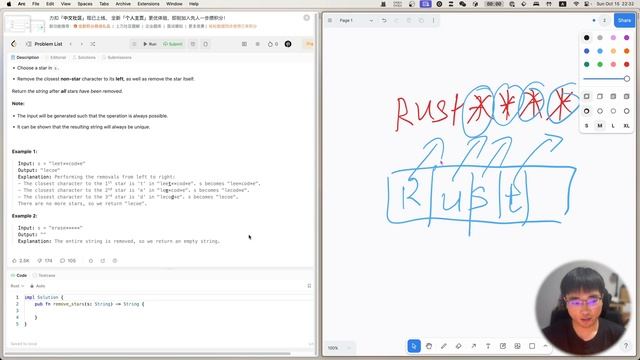Select the semi-transparent fill style option
640x360 pixels.
[x=600, y=97]
